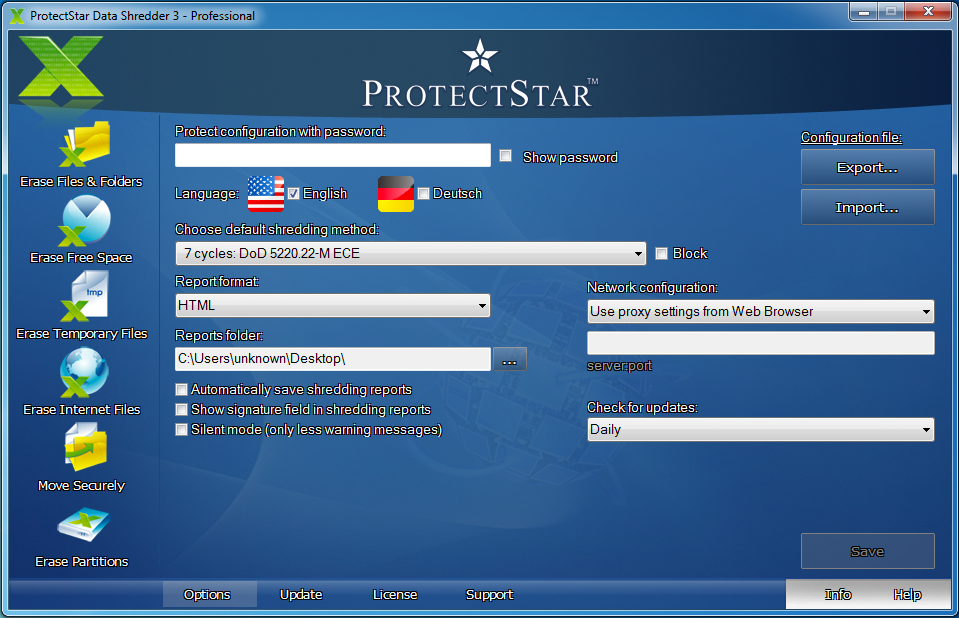959x618 pixels.
Task: Click the Erase Files & Folders label
Action: point(81,181)
